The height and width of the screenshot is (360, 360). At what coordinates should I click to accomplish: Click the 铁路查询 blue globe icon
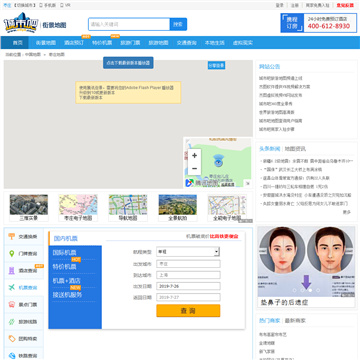click(12, 355)
